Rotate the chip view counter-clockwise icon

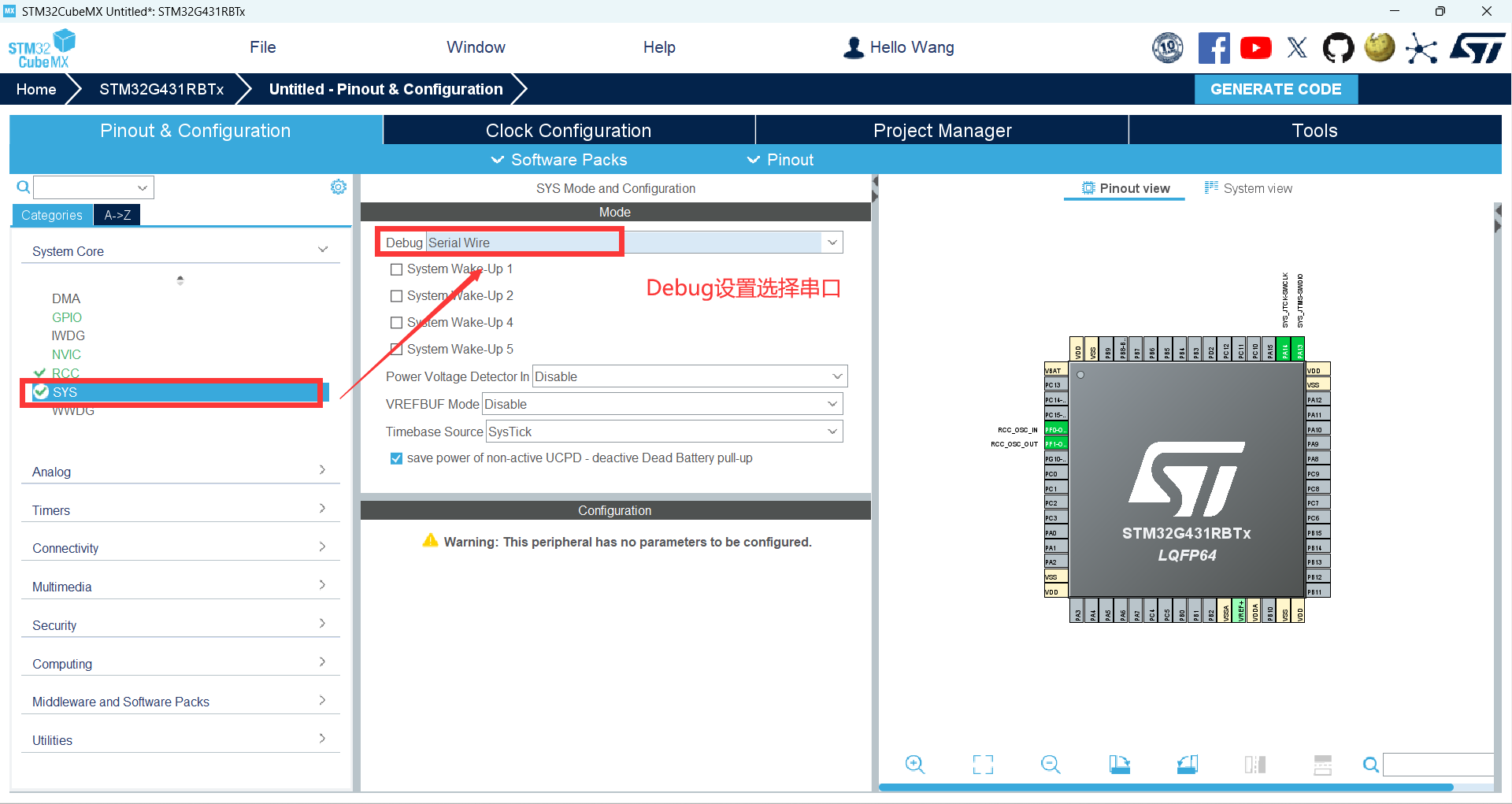1188,764
